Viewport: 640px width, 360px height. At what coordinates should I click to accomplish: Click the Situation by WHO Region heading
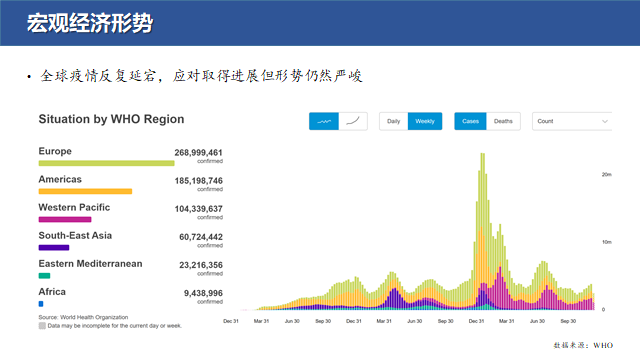coord(111,119)
